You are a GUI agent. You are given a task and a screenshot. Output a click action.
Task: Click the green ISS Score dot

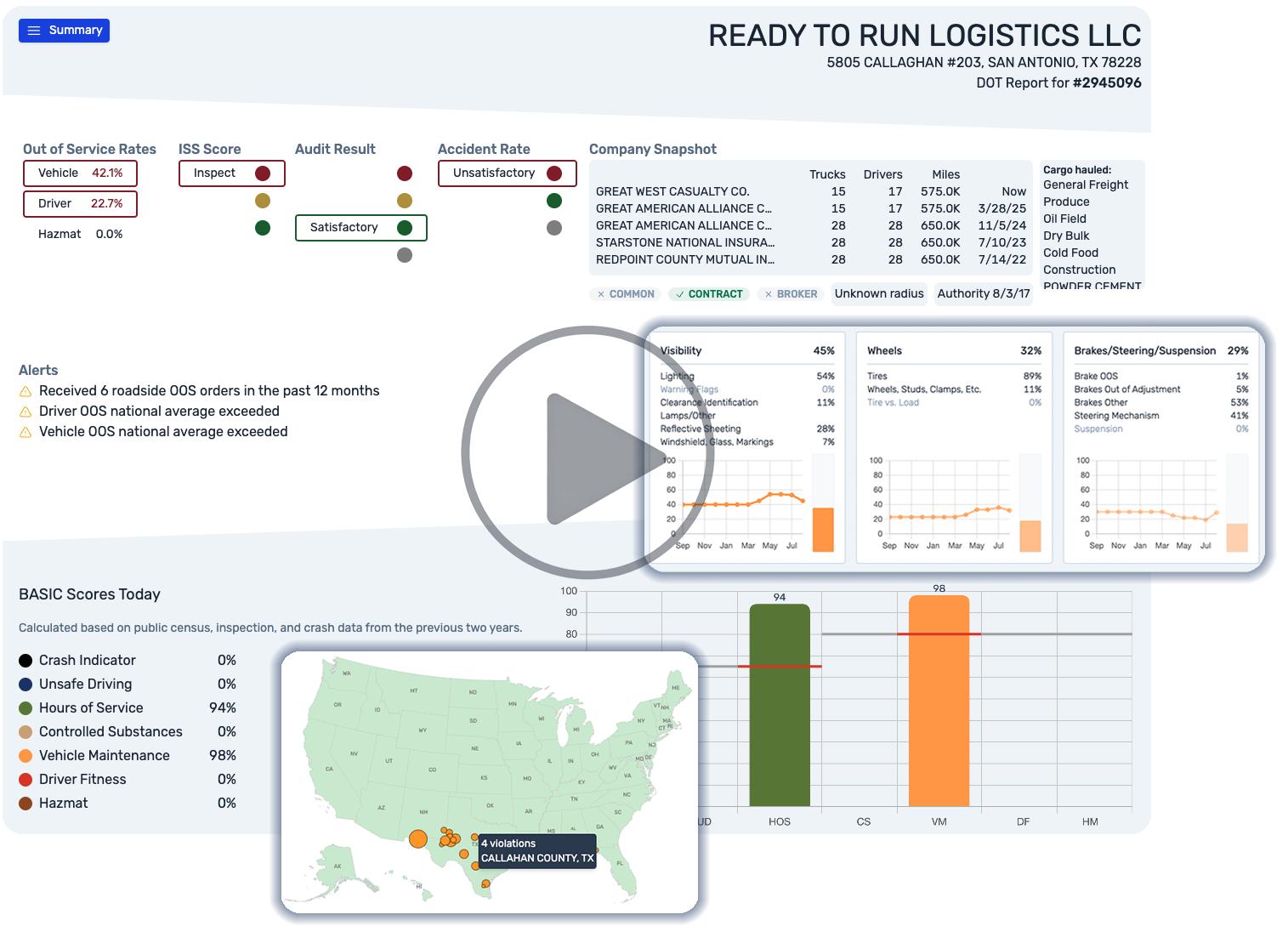click(x=263, y=228)
